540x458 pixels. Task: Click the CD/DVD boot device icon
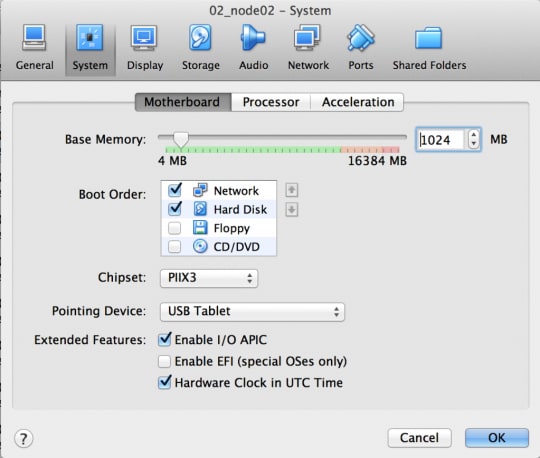[200, 247]
